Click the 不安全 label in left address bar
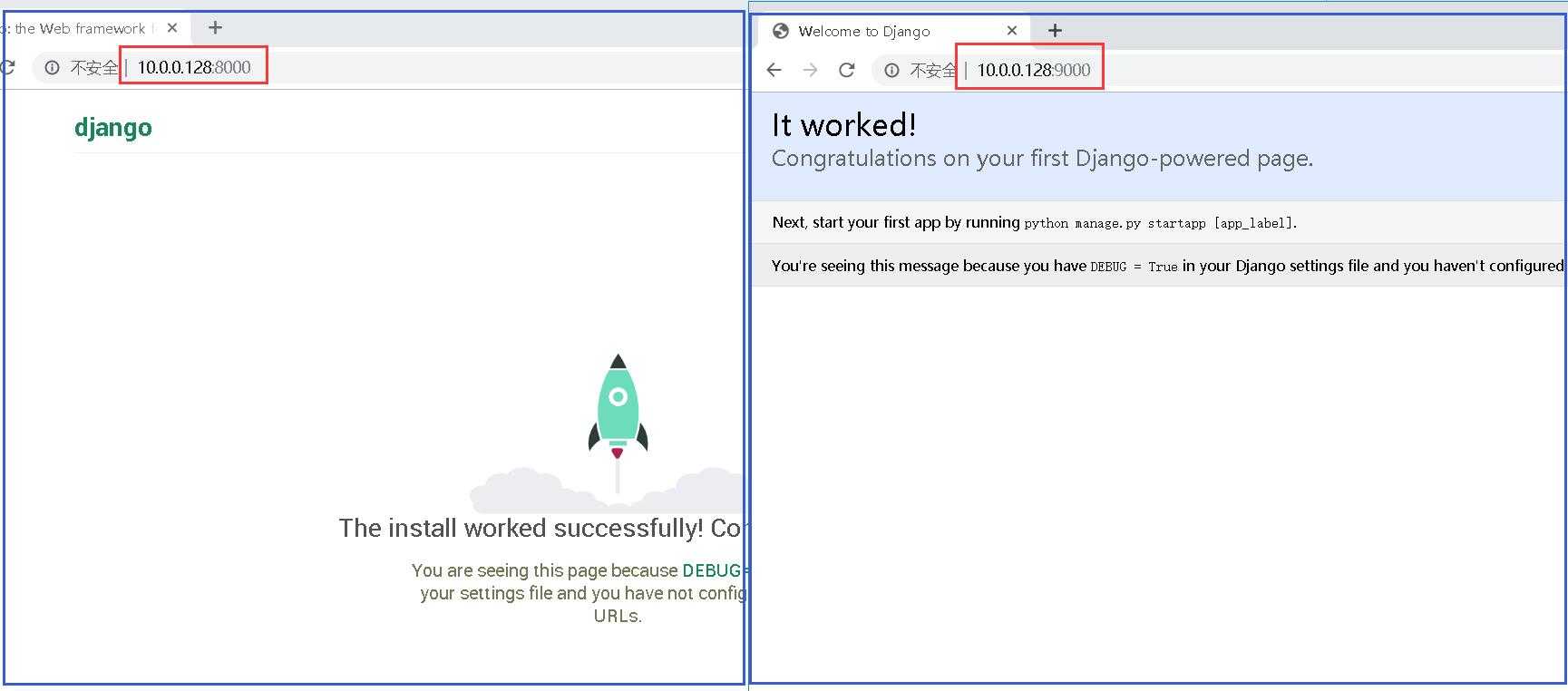Screen dimensions: 1568x691 pos(94,67)
